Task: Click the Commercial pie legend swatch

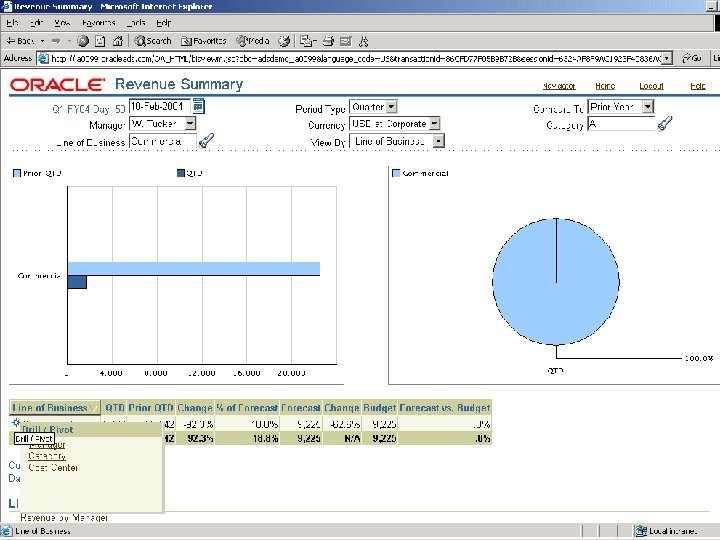Action: 396,173
